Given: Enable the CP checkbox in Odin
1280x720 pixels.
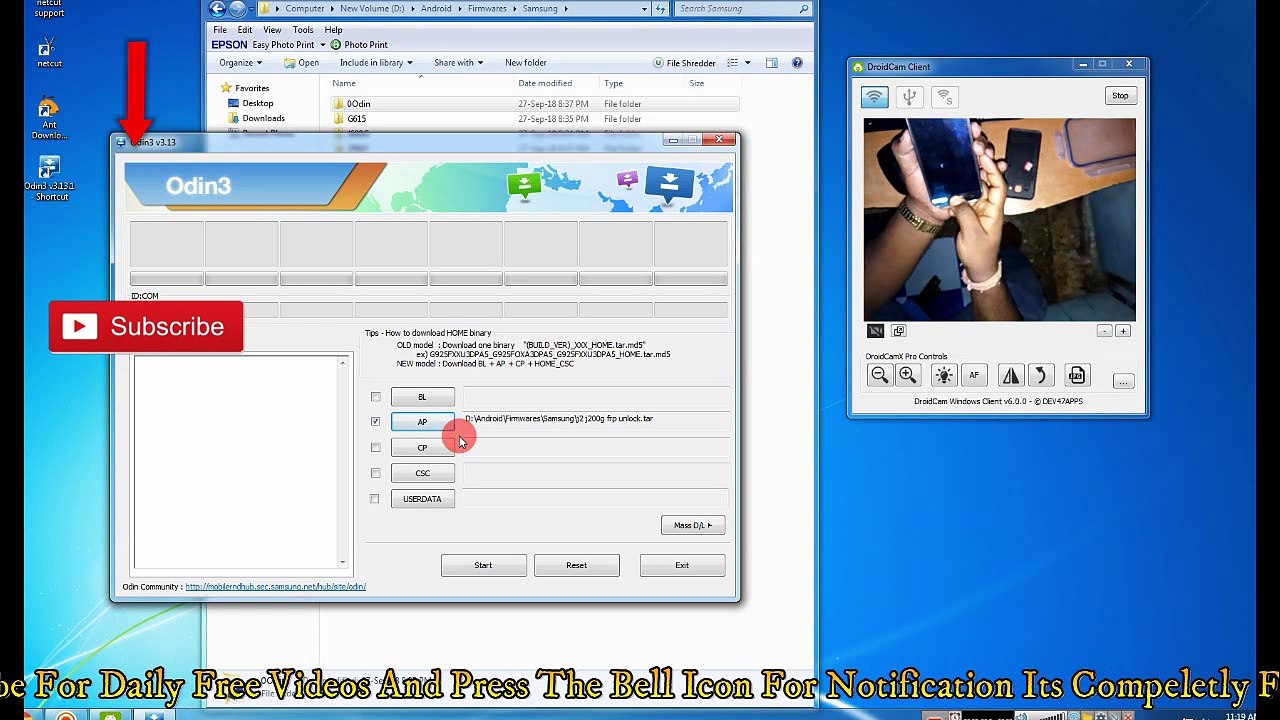Looking at the screenshot, I should (375, 448).
